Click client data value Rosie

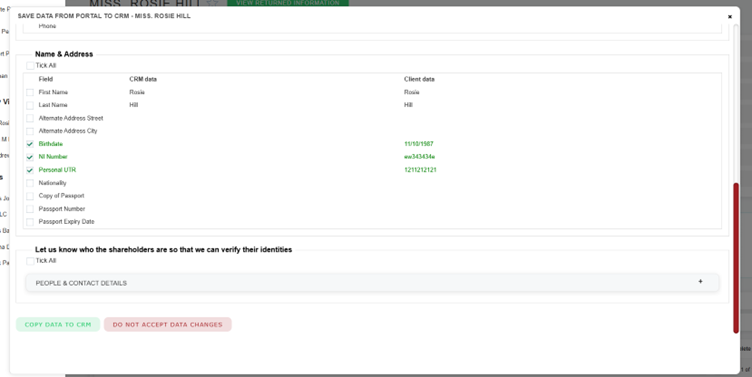(411, 92)
